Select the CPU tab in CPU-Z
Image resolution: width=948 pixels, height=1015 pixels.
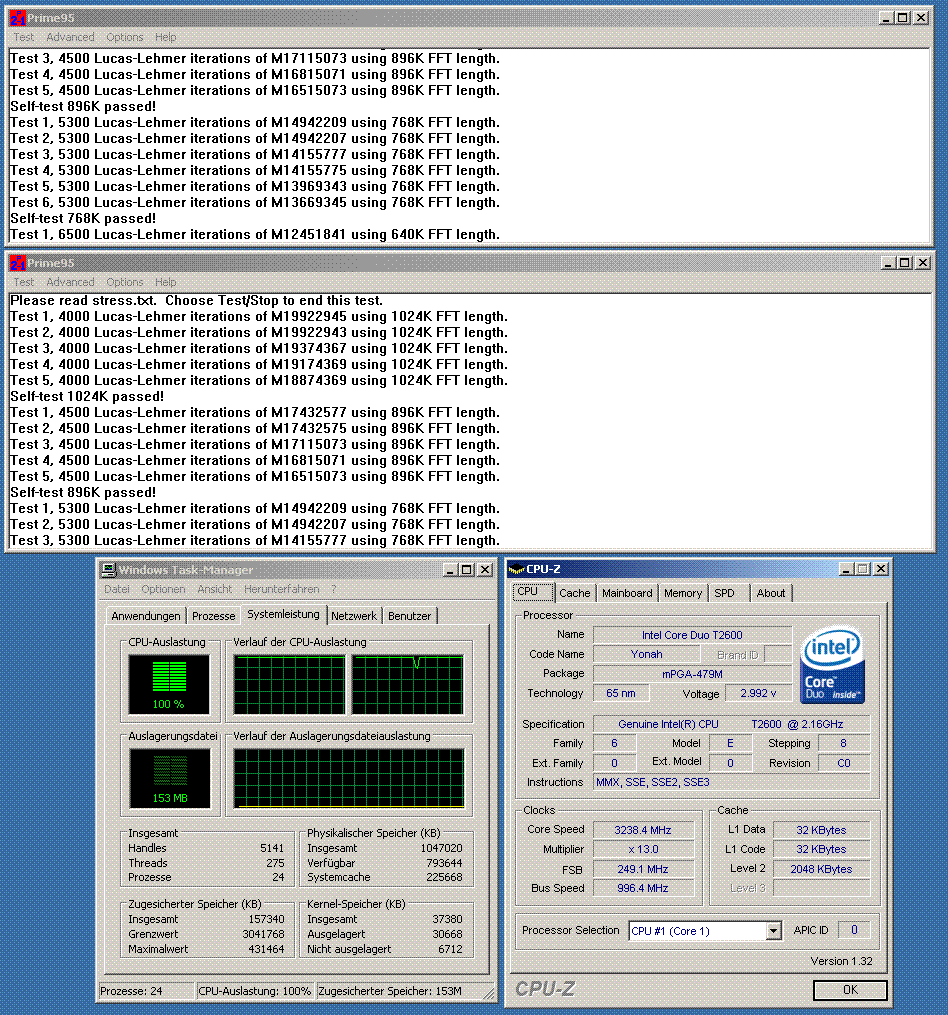point(532,592)
